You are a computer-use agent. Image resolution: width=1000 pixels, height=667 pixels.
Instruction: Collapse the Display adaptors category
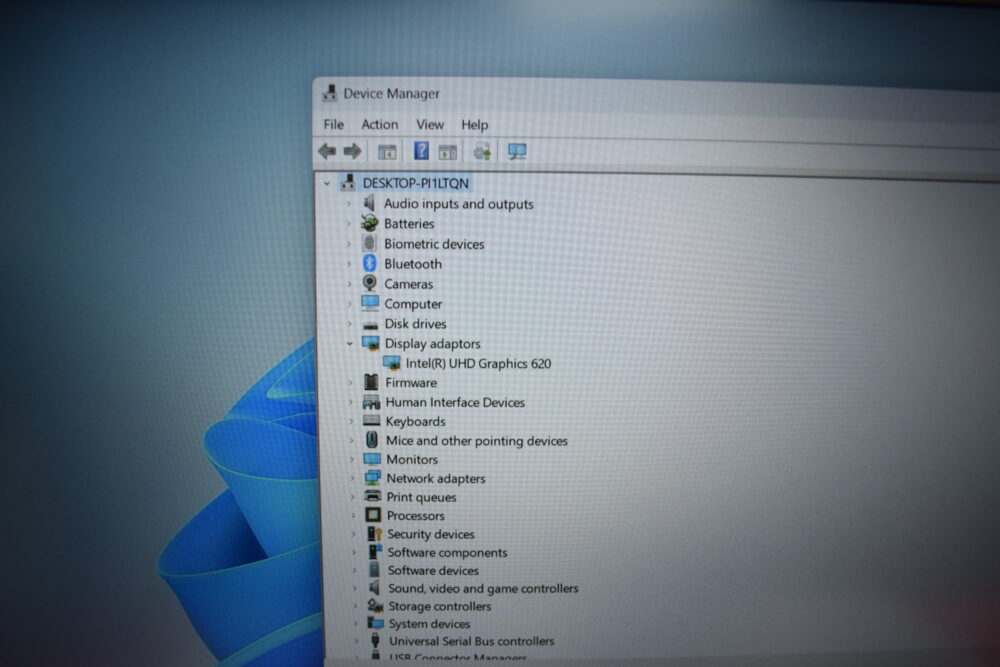[x=349, y=344]
